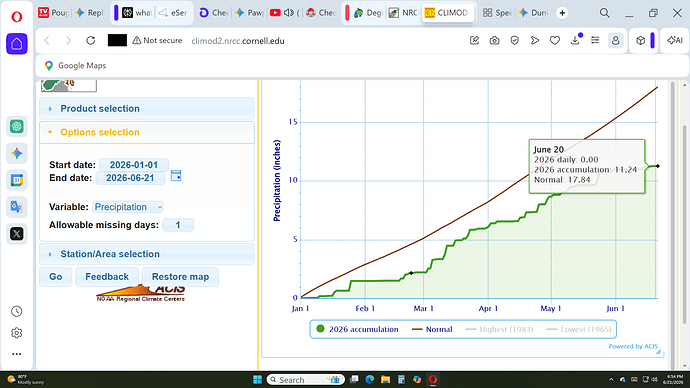This screenshot has width=690, height=388.
Task: Click the End date field
Action: pyautogui.click(x=130, y=178)
